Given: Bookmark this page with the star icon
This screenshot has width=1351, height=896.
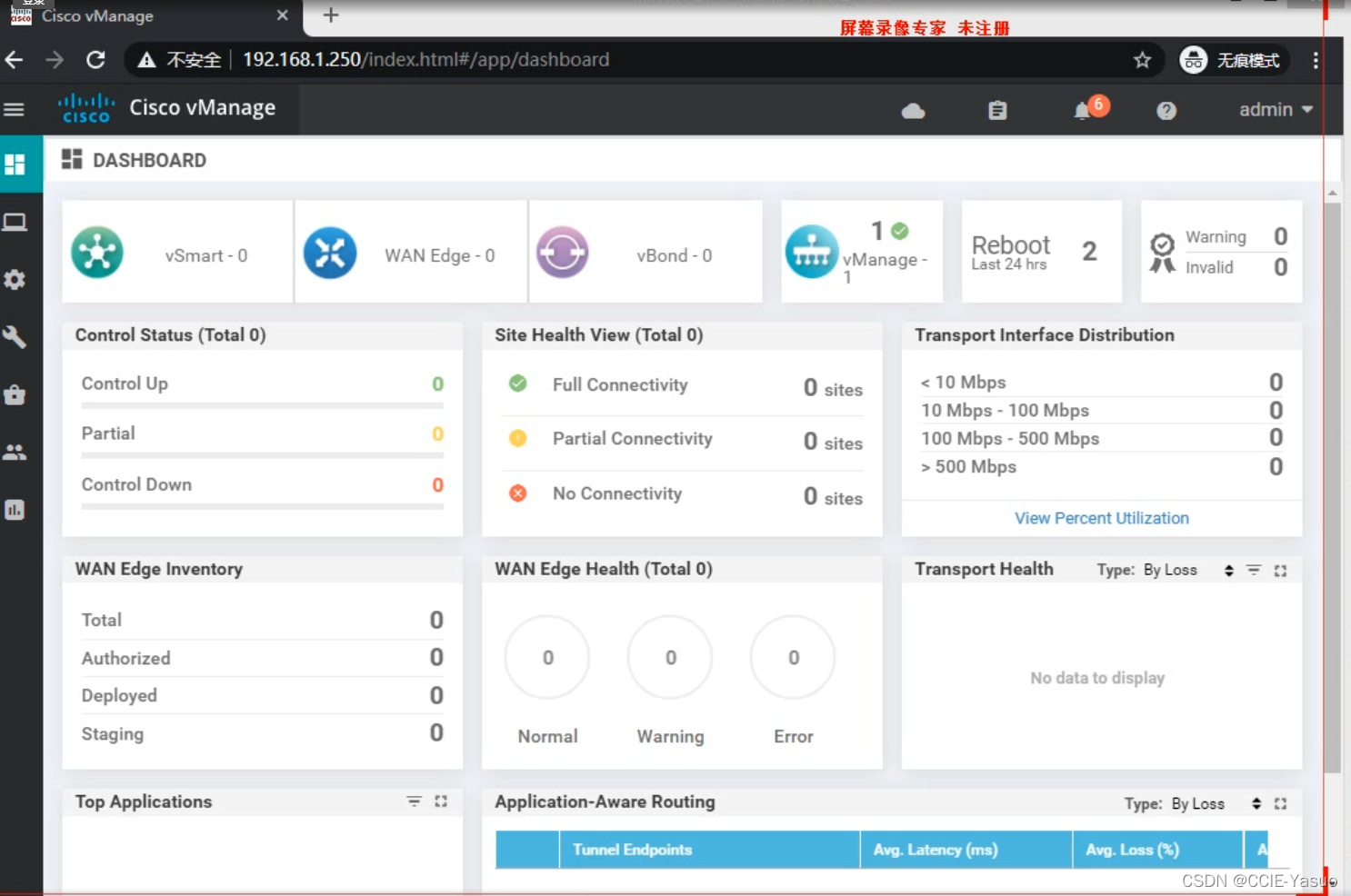Looking at the screenshot, I should (x=1142, y=60).
